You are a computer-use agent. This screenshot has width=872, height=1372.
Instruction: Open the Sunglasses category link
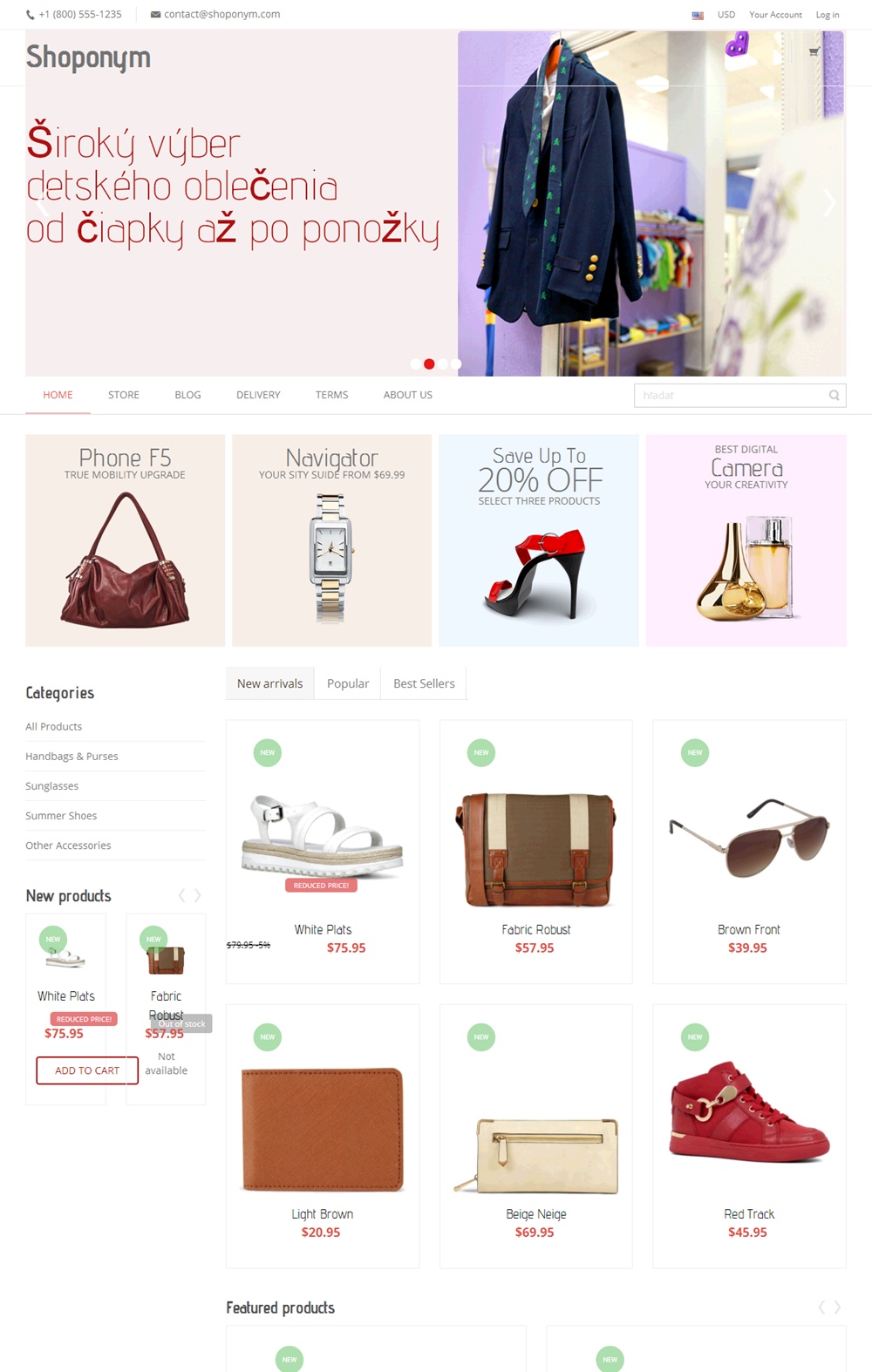click(x=52, y=786)
